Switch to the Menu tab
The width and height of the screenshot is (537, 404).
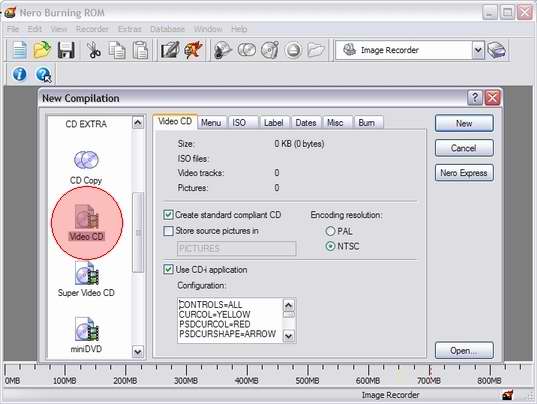click(211, 123)
